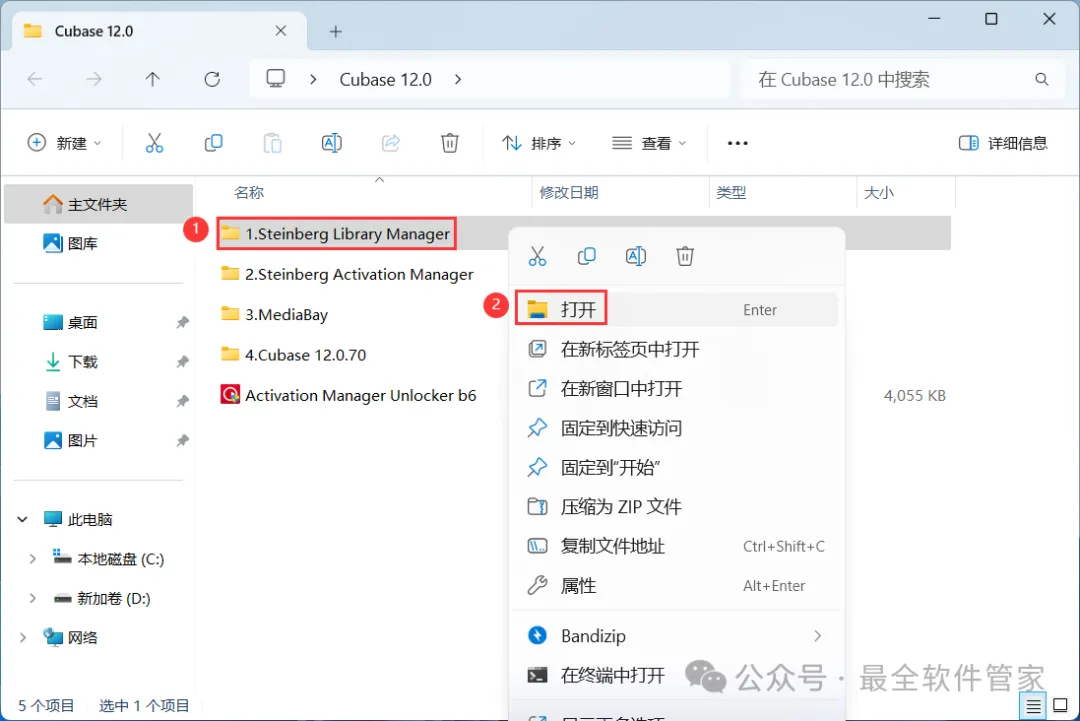Open the See more ellipsis menu
This screenshot has height=721, width=1080.
(737, 143)
